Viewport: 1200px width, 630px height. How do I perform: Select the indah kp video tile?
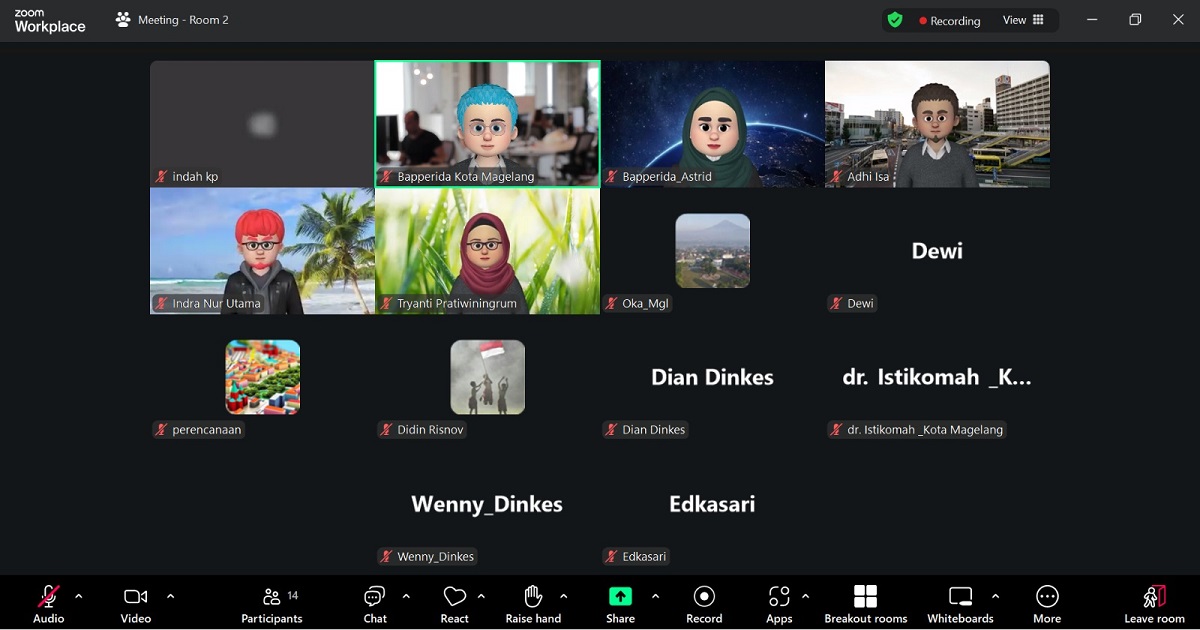262,124
